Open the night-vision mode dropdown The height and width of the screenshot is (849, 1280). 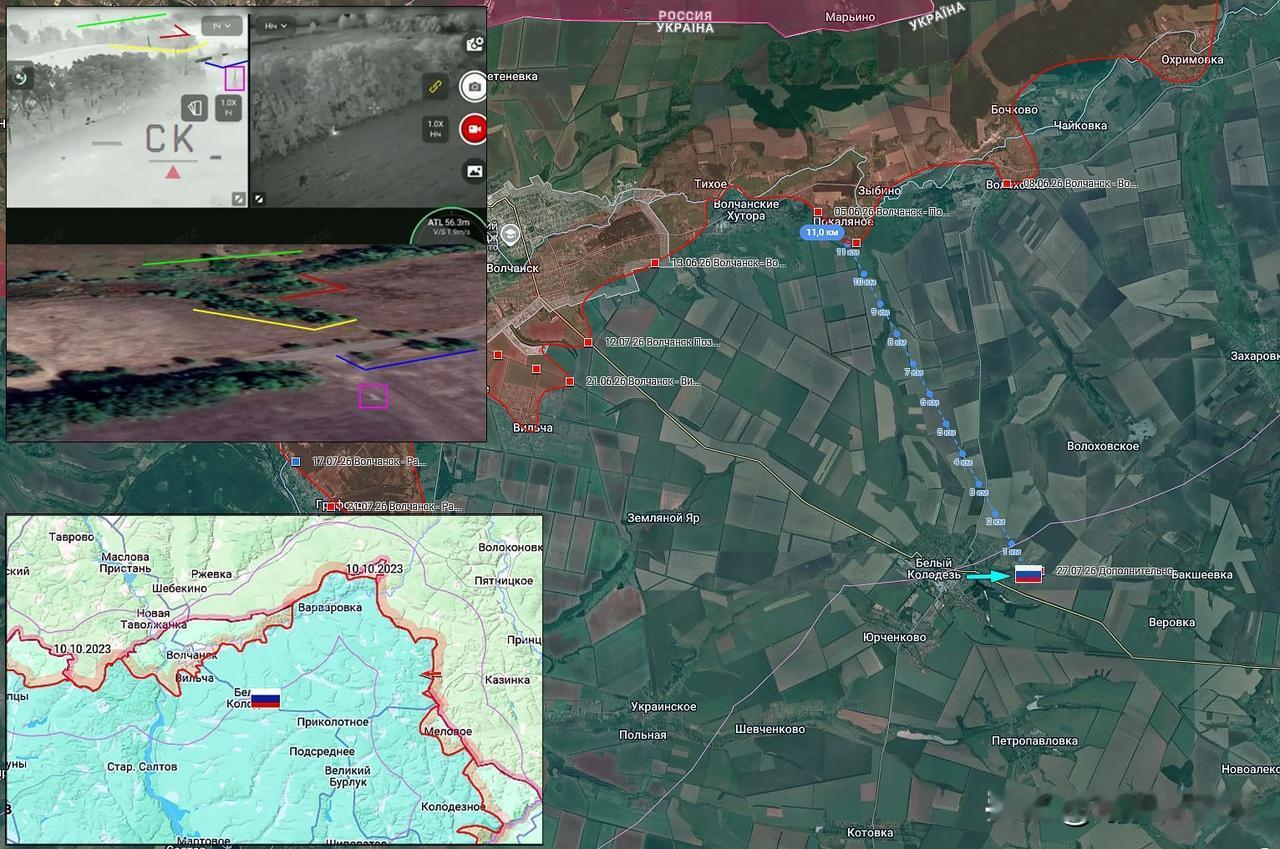pos(275,25)
